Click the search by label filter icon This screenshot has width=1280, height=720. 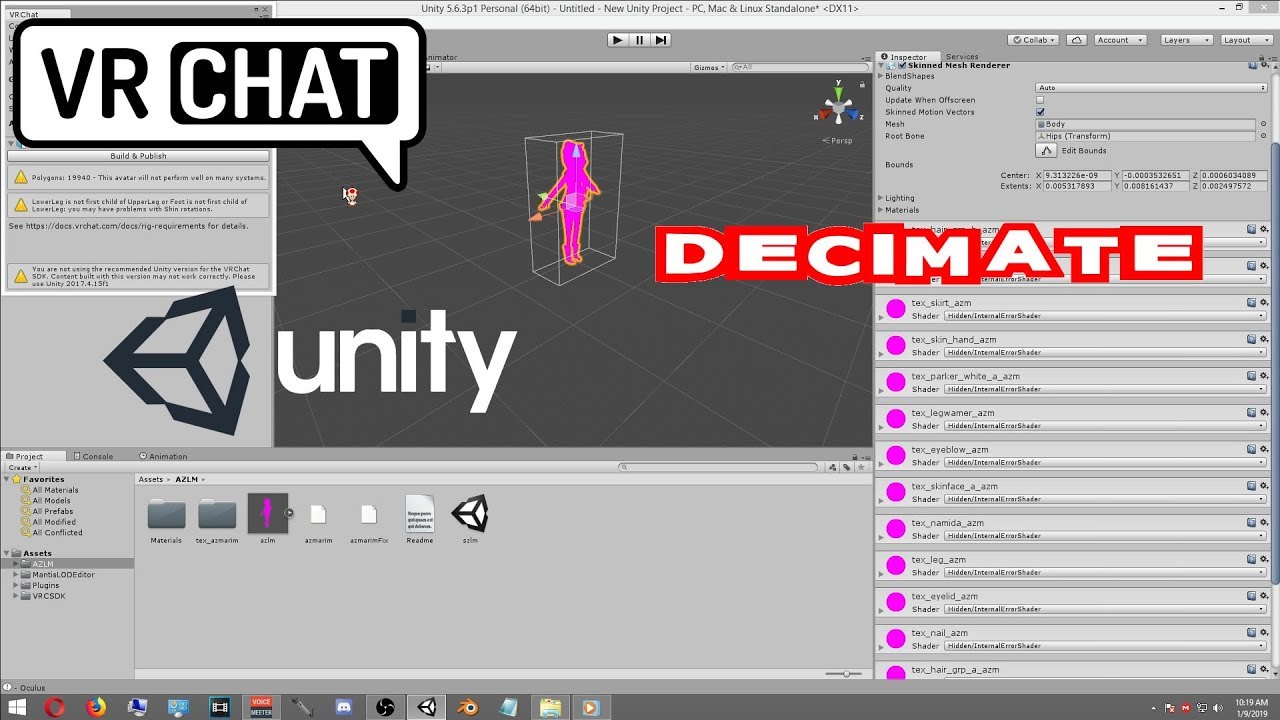pyautogui.click(x=846, y=467)
